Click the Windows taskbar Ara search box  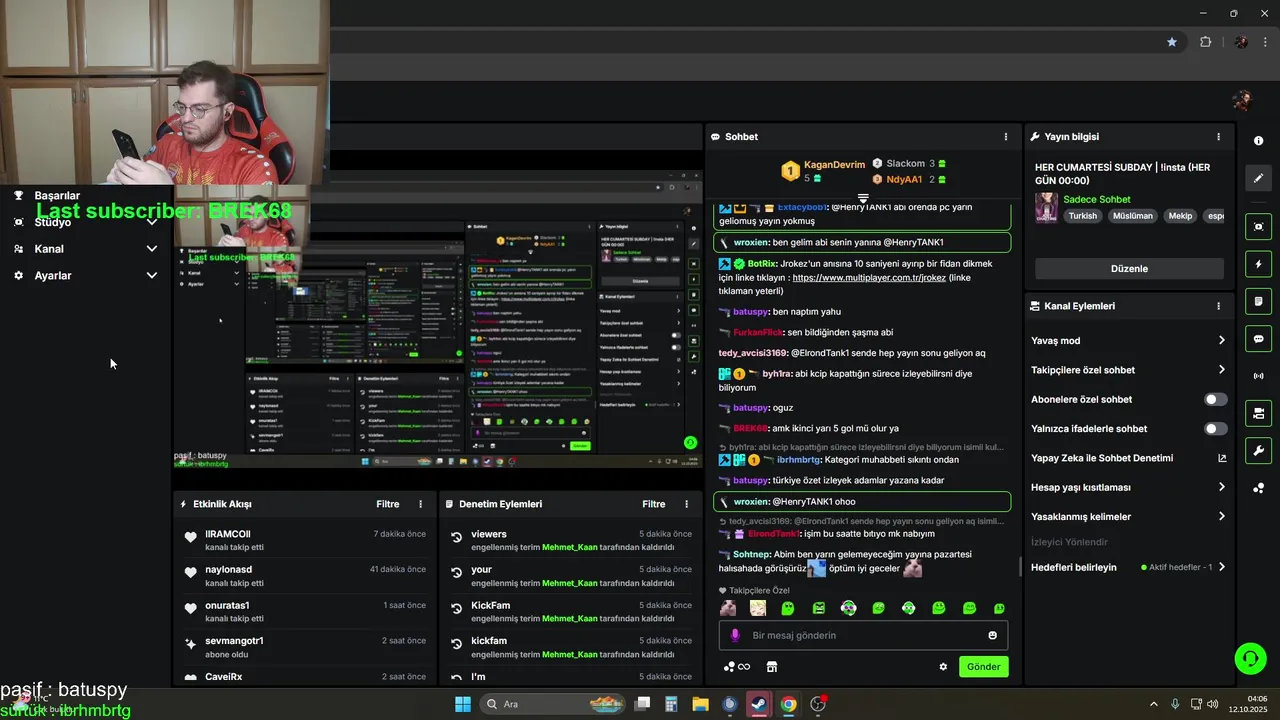[x=553, y=704]
